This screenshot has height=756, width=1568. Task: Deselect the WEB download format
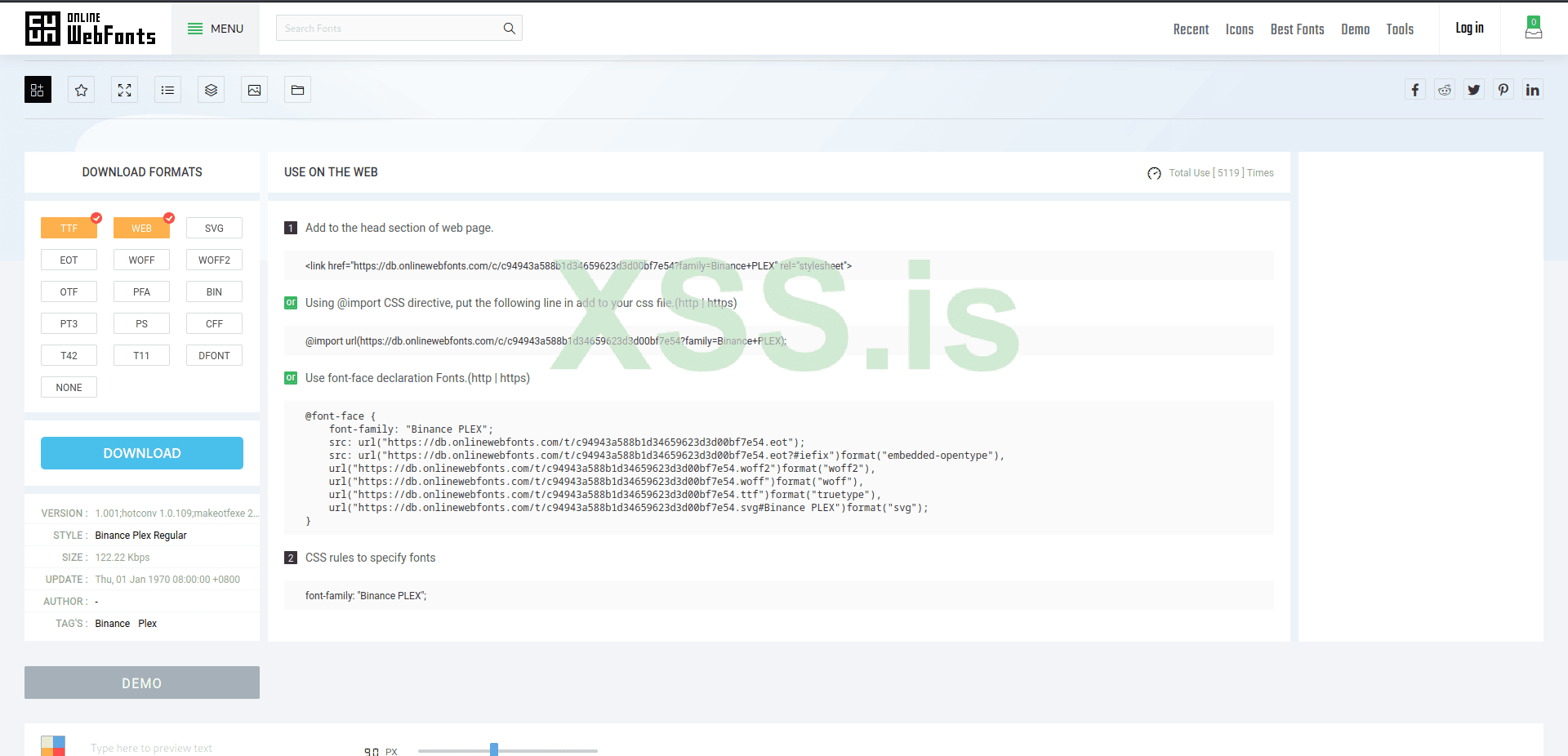pos(141,228)
